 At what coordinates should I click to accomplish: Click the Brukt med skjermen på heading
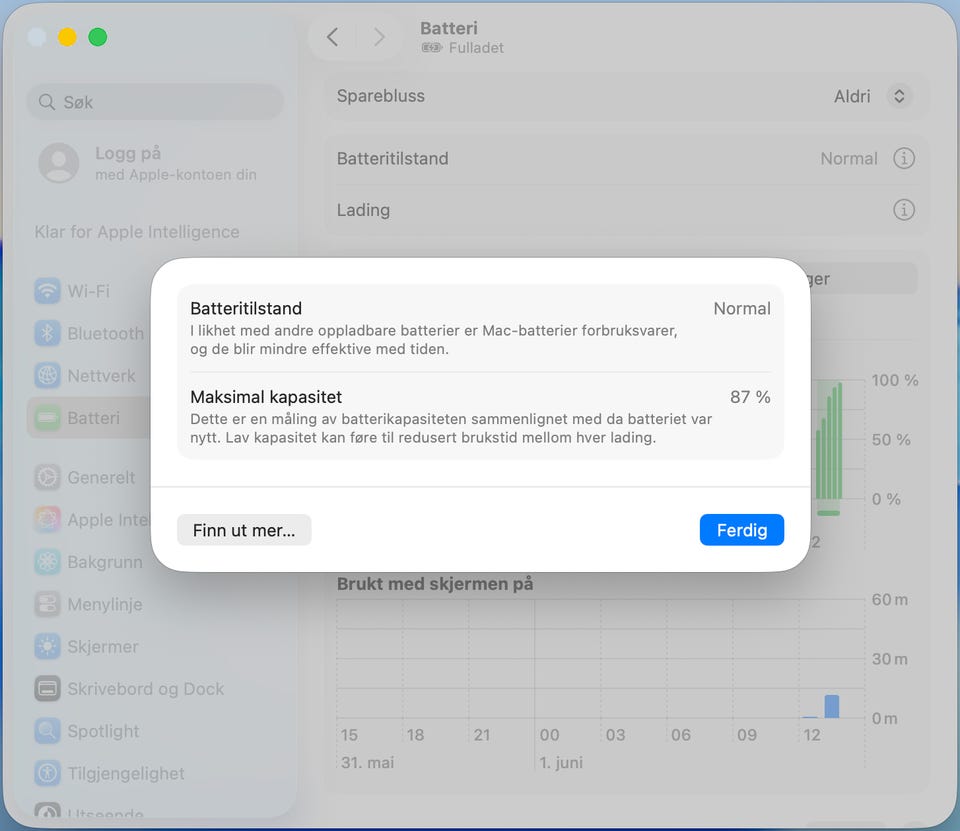click(x=435, y=584)
